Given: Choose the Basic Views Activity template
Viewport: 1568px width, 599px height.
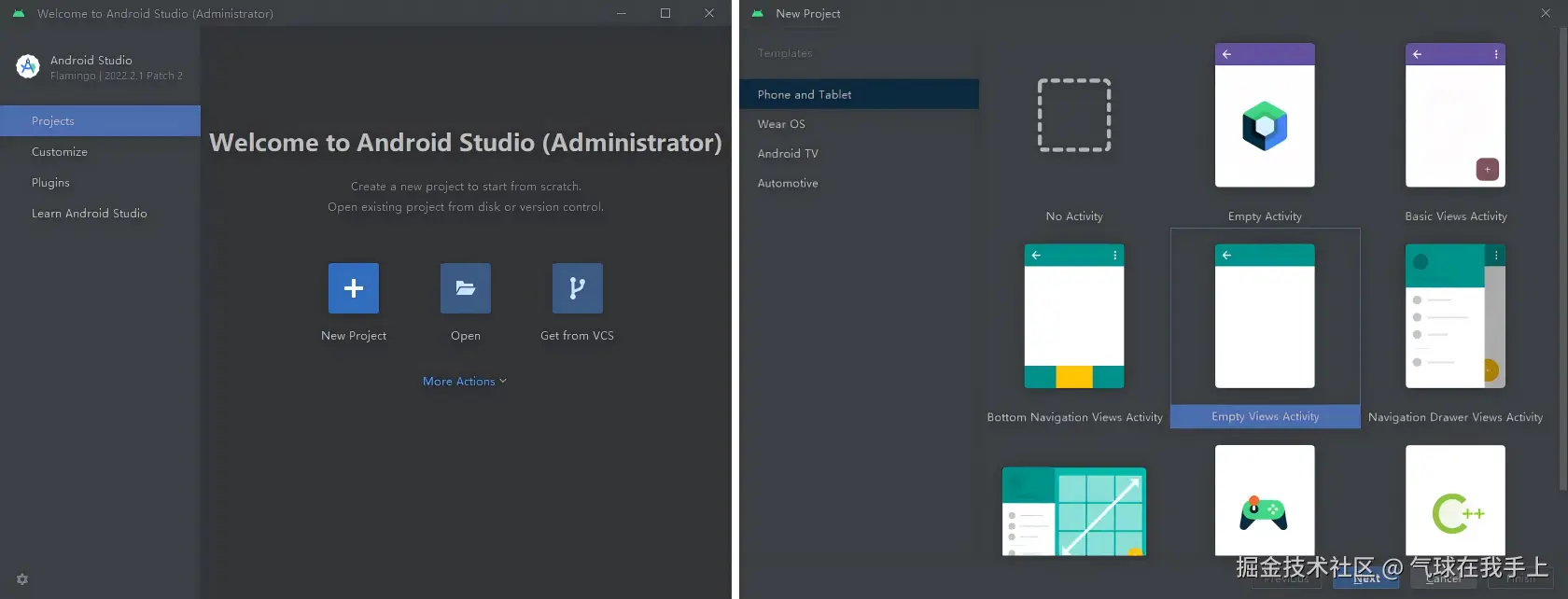Looking at the screenshot, I should point(1455,129).
